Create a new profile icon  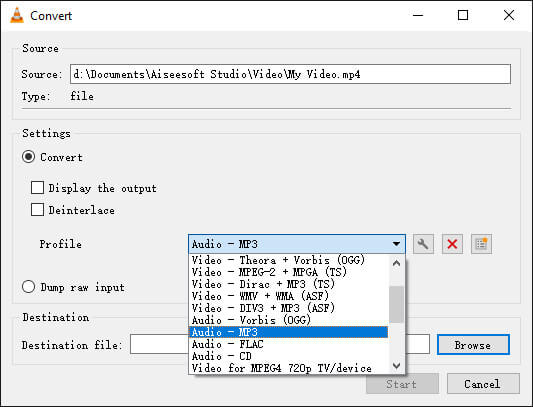(481, 244)
